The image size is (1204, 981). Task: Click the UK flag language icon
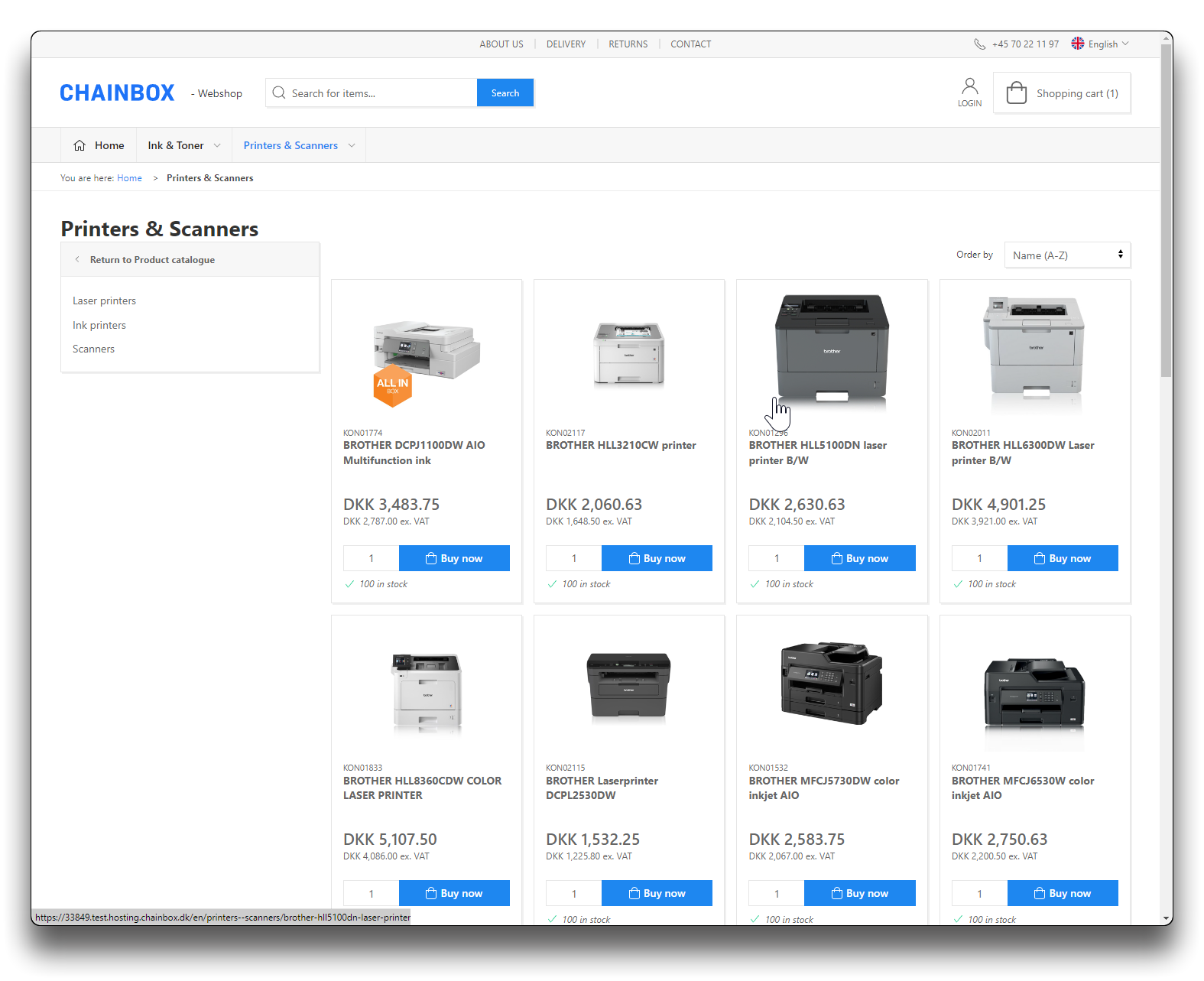(x=1078, y=44)
